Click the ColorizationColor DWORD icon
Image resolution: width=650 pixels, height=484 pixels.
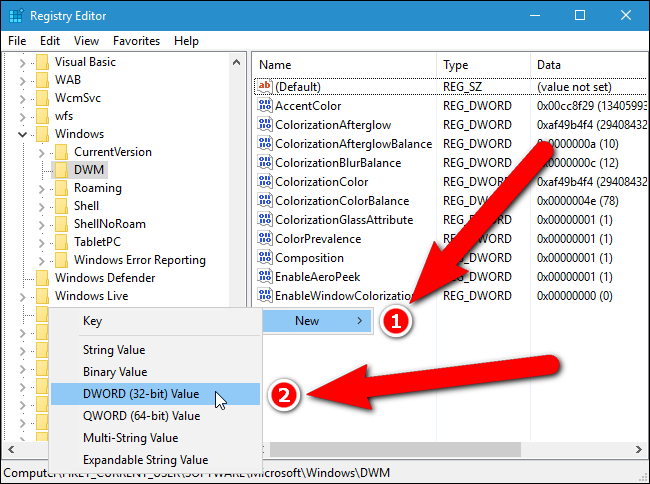coord(264,182)
